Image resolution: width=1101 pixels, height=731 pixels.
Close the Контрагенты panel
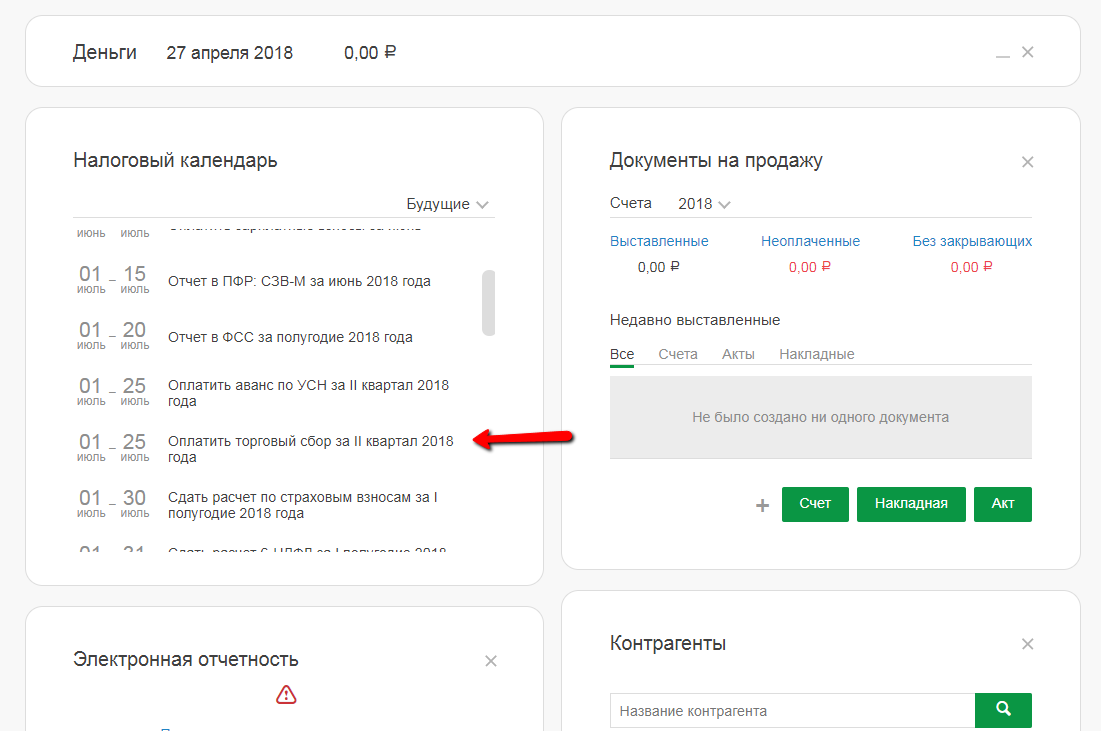pos(1027,644)
